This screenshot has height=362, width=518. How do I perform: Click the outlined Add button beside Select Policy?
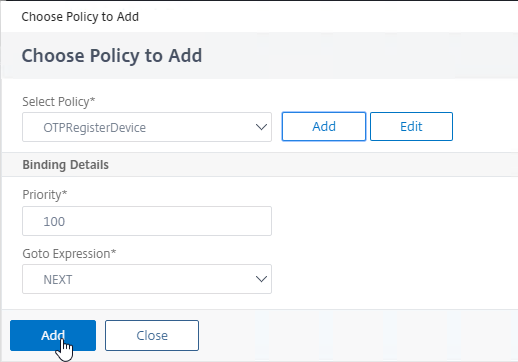(x=324, y=127)
